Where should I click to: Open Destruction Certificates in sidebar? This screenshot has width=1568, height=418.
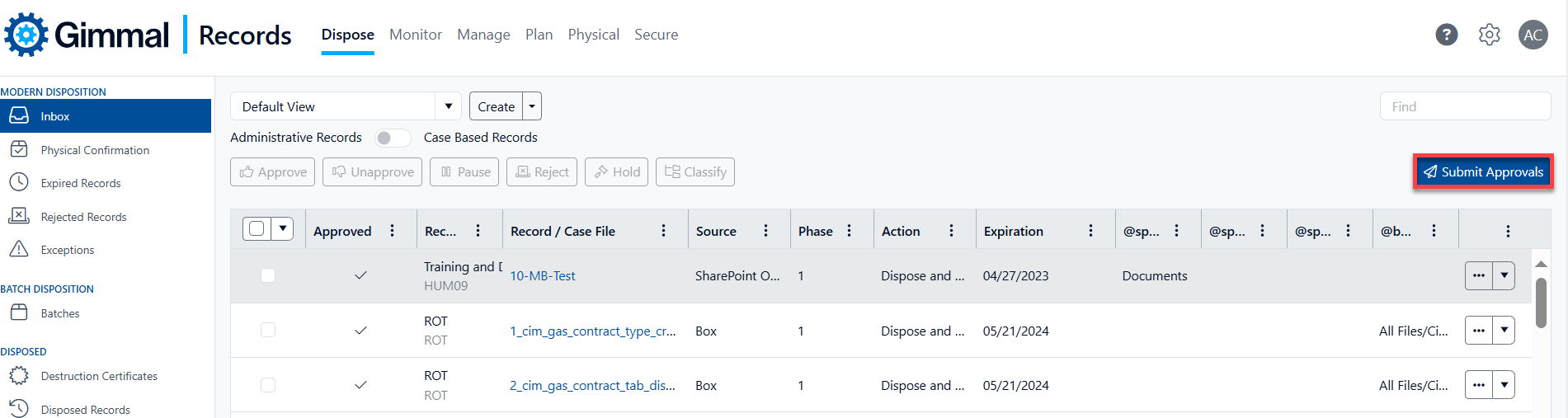[x=99, y=376]
